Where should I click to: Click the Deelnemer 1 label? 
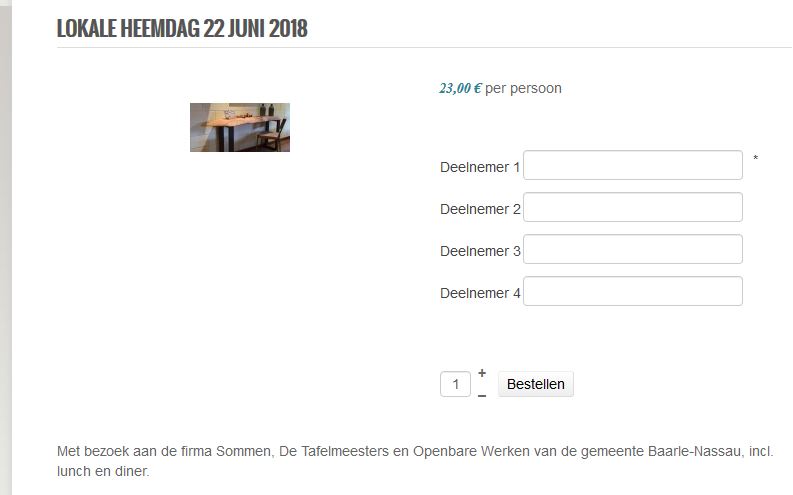pos(480,167)
